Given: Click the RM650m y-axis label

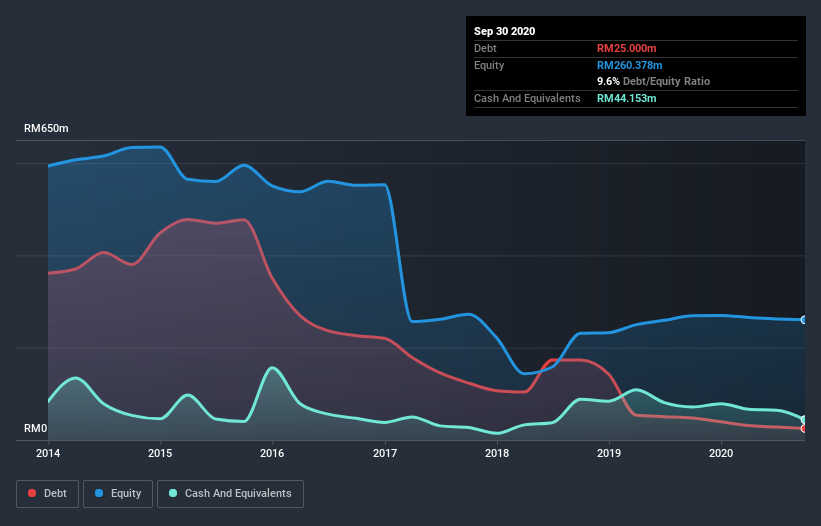Looking at the screenshot, I should click(46, 128).
